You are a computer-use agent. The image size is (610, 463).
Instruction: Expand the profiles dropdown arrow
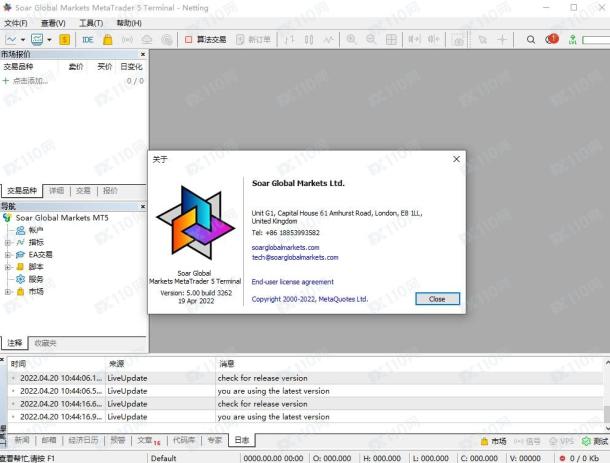tap(49, 40)
